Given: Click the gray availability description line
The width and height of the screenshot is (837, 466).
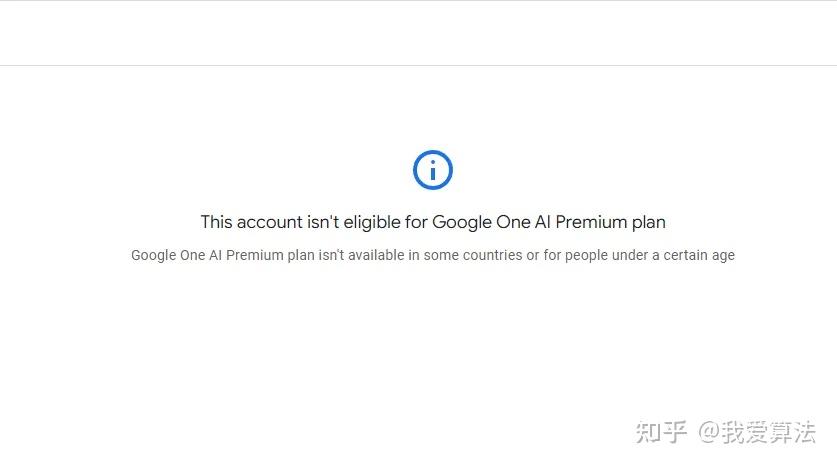Looking at the screenshot, I should (433, 255).
